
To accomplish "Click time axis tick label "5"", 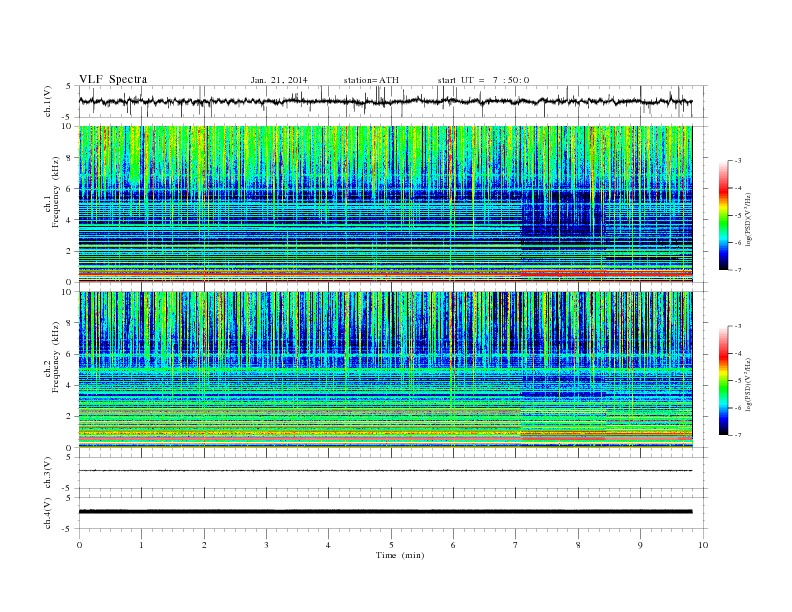I will click(x=391, y=545).
